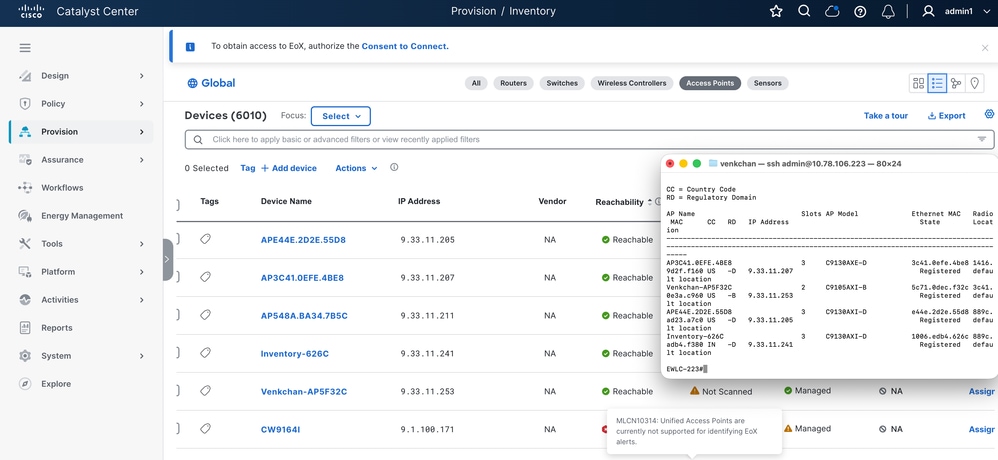This screenshot has height=460, width=998.
Task: Open admin1 user menu
Action: [x=955, y=11]
